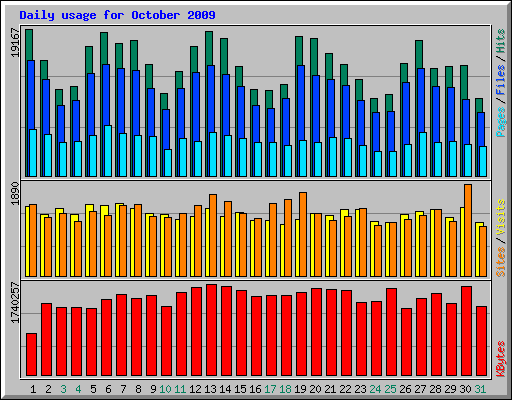
Task: Click the 19167 hits axis value
Action: pos(15,43)
